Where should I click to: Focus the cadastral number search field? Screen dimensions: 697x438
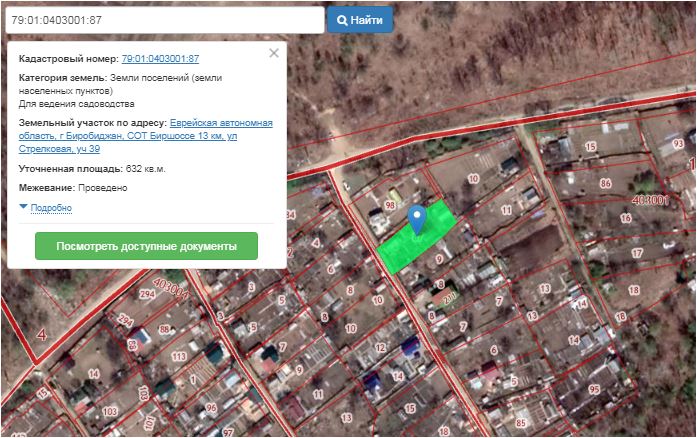point(164,20)
